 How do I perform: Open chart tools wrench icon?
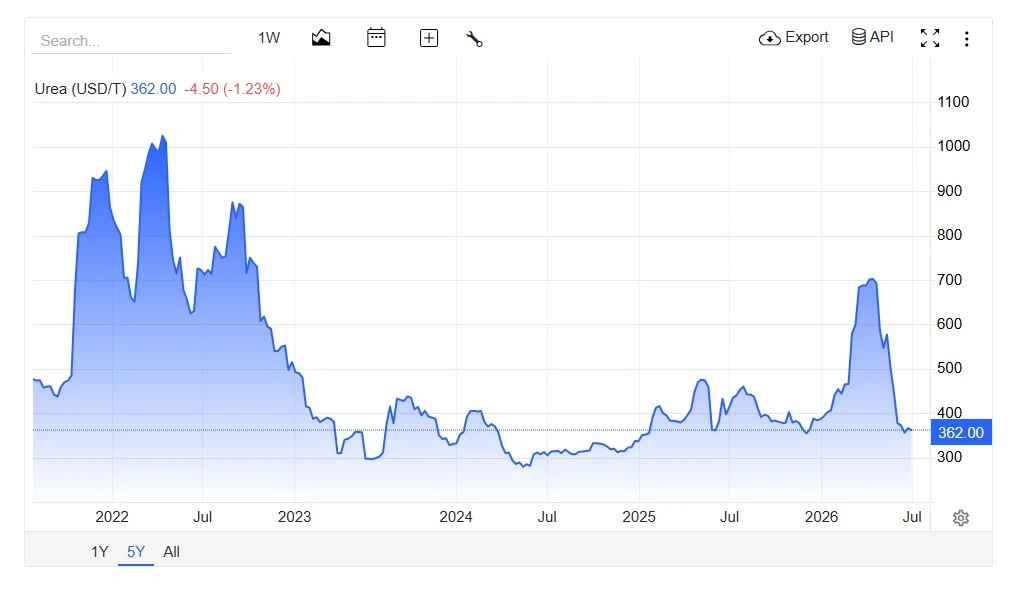point(474,39)
